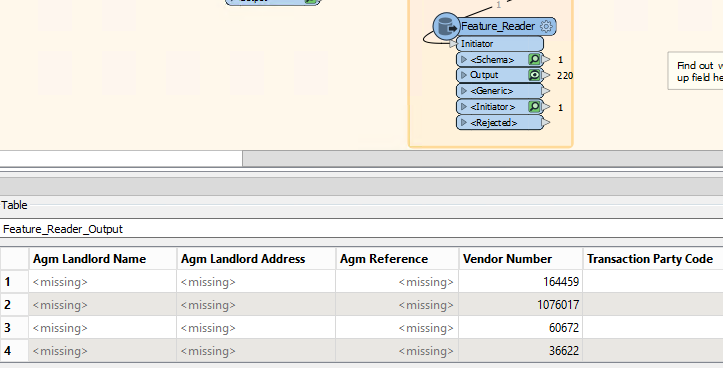Click Agm Reference cell in row 3
Image resolution: width=723 pixels, height=368 pixels.
pos(397,328)
